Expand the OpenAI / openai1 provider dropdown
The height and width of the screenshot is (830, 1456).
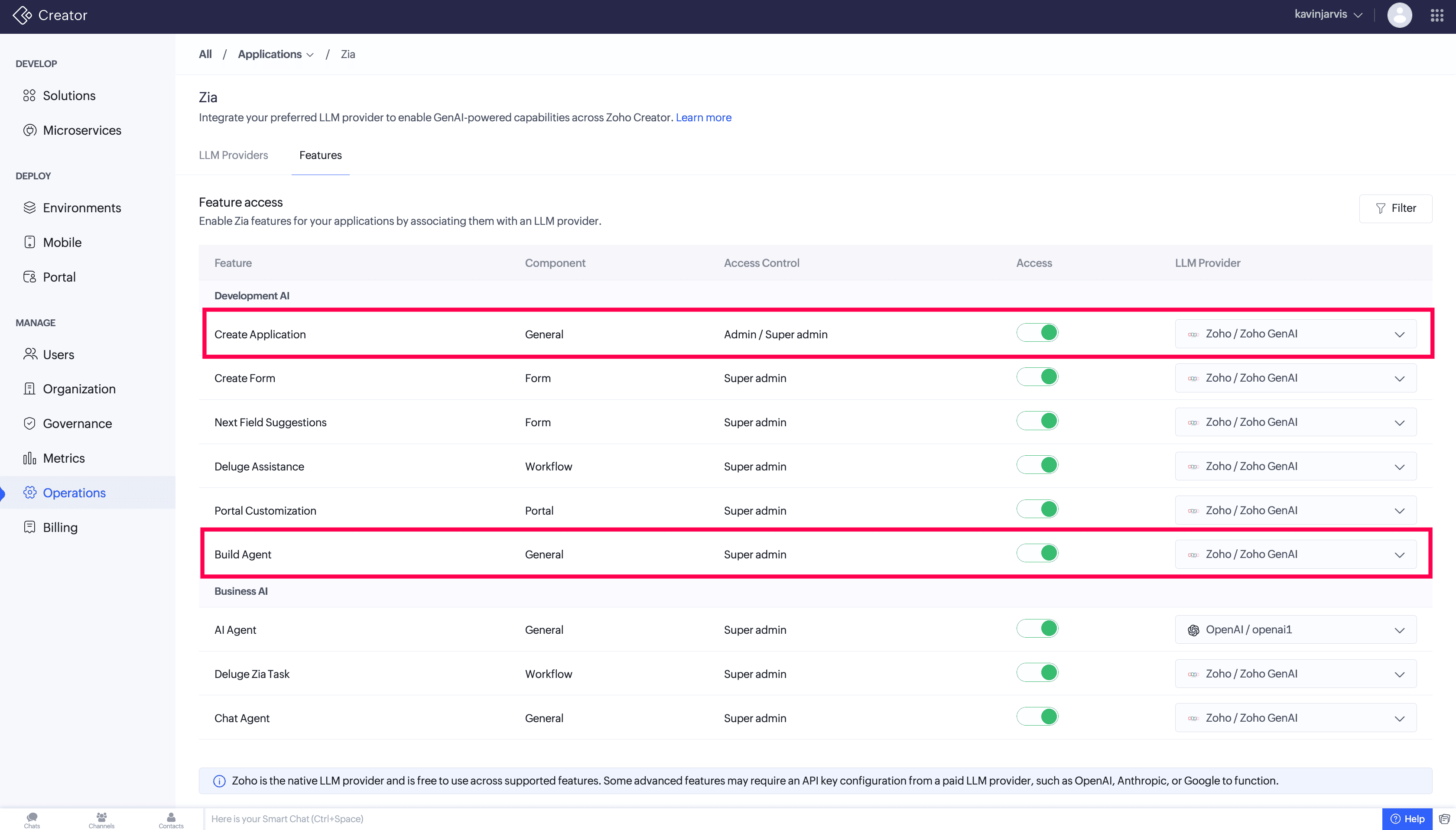1295,630
